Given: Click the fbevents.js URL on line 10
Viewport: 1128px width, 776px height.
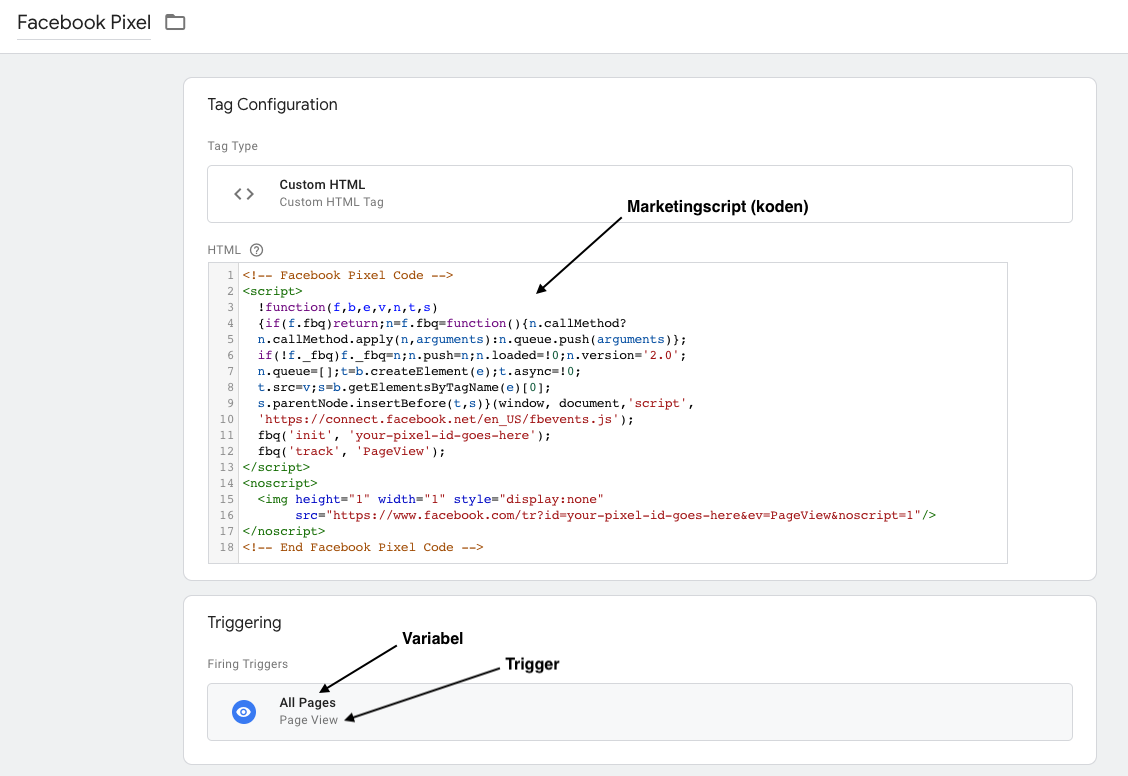Looking at the screenshot, I should [439, 419].
